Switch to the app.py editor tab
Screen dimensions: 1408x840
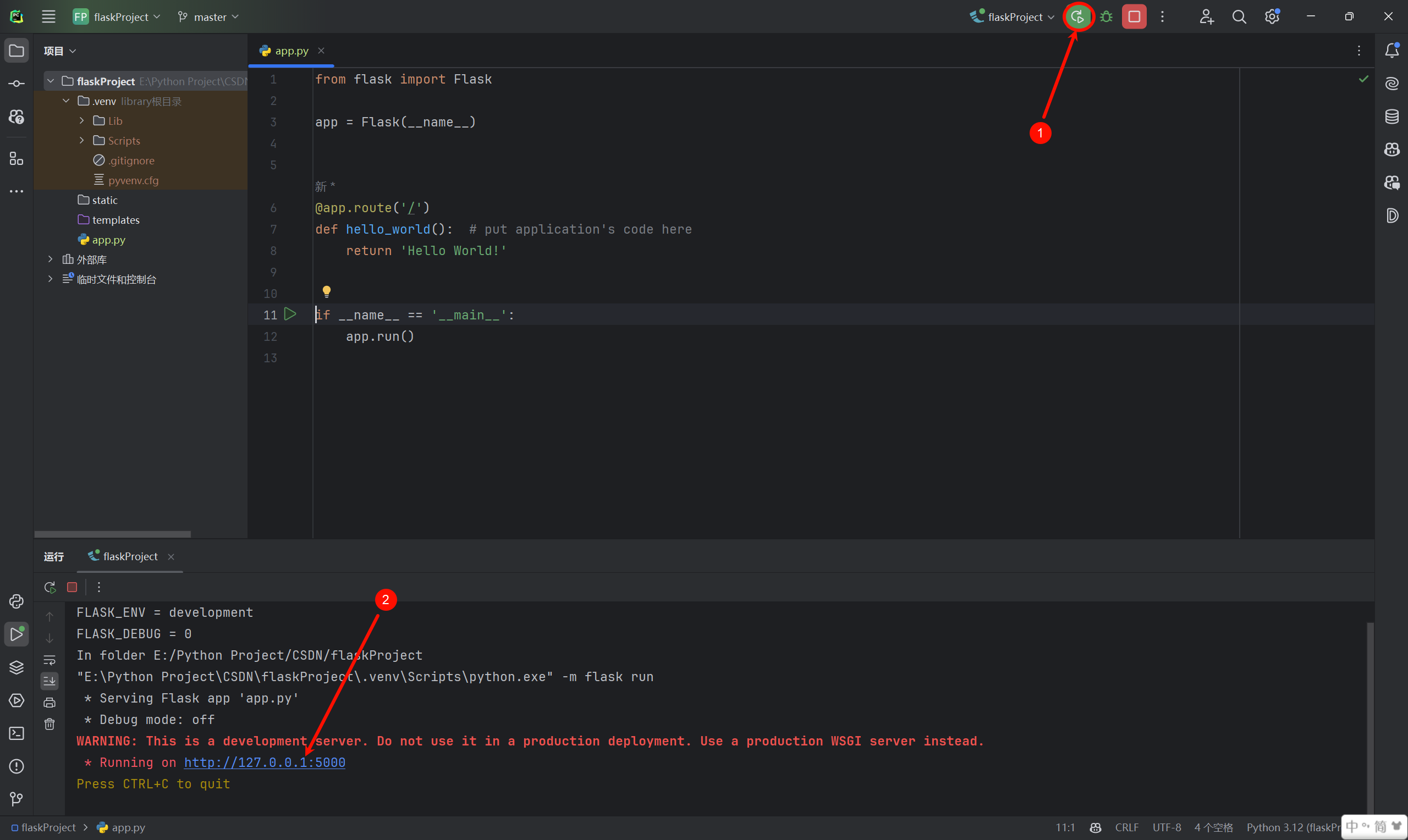(x=291, y=51)
